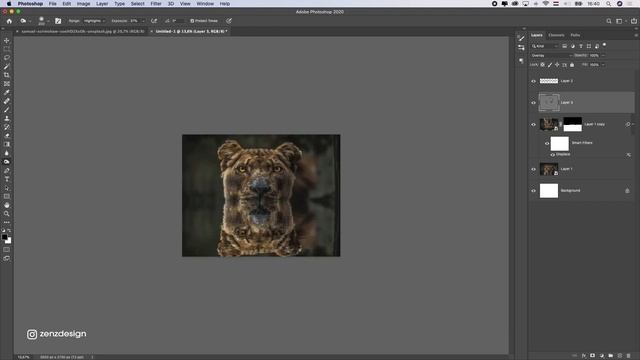Open the Share icon in top right
Screen dimensions: 640x360
coord(634,21)
